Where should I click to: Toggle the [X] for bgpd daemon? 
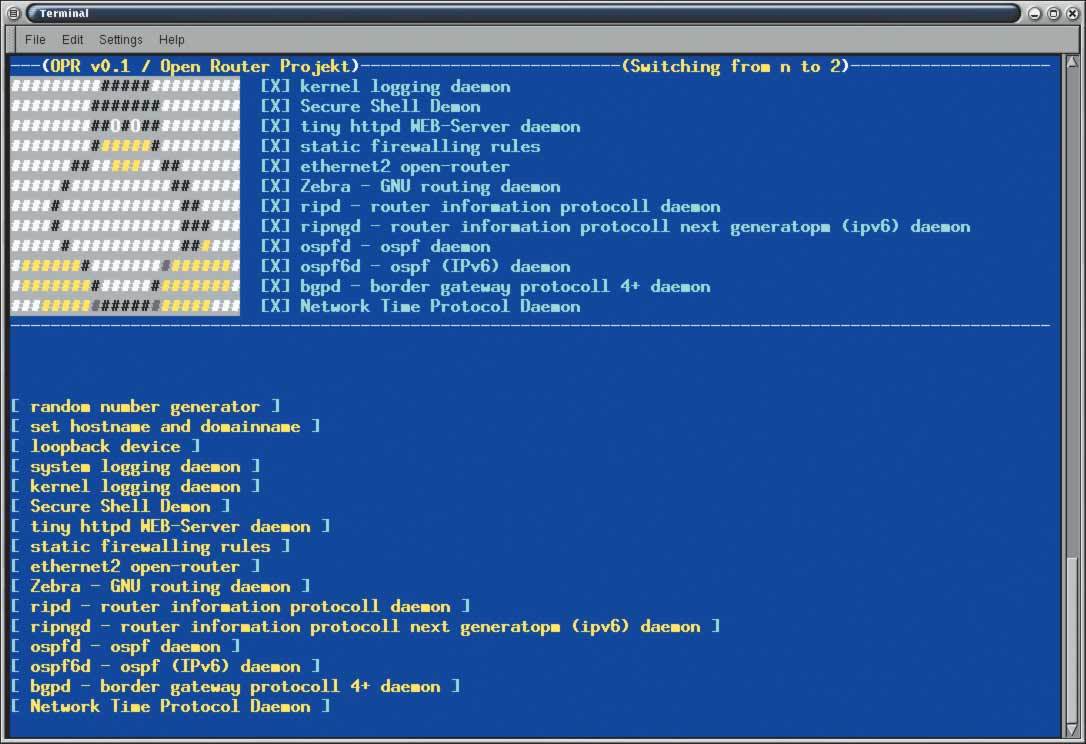(x=275, y=286)
